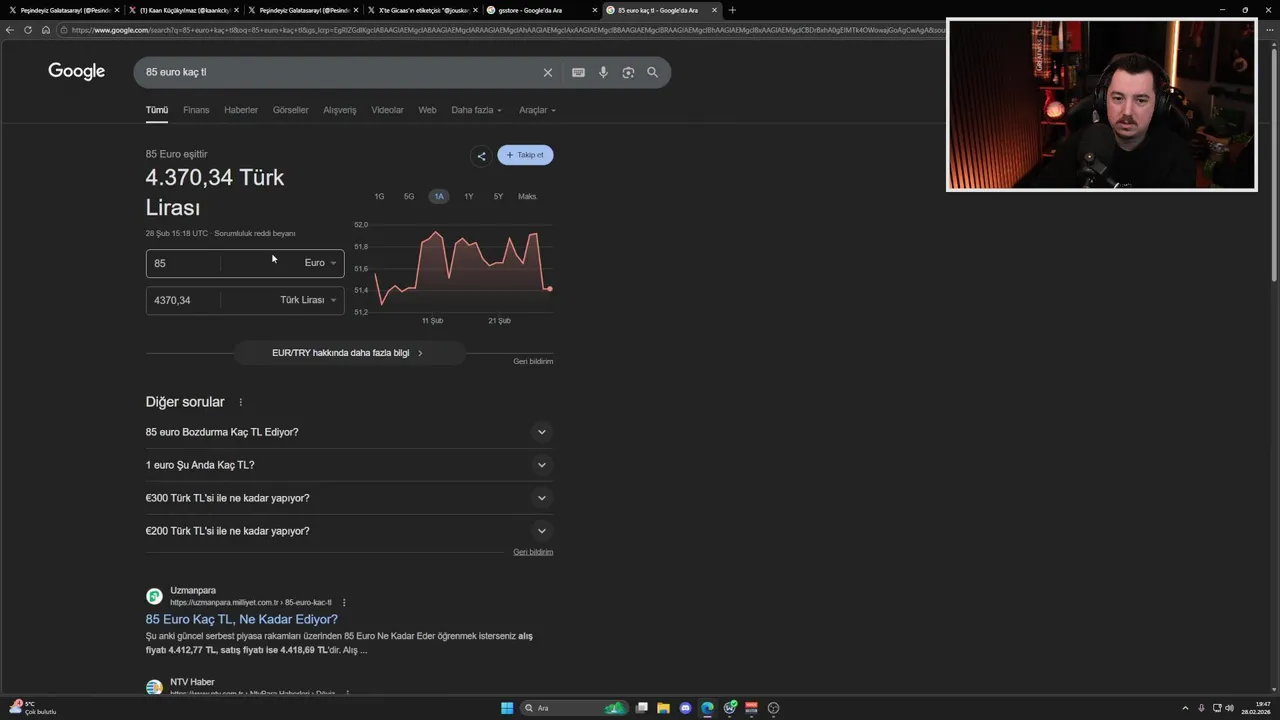Switch to the Haberler tab
Viewport: 1280px width, 720px height.
click(x=241, y=110)
